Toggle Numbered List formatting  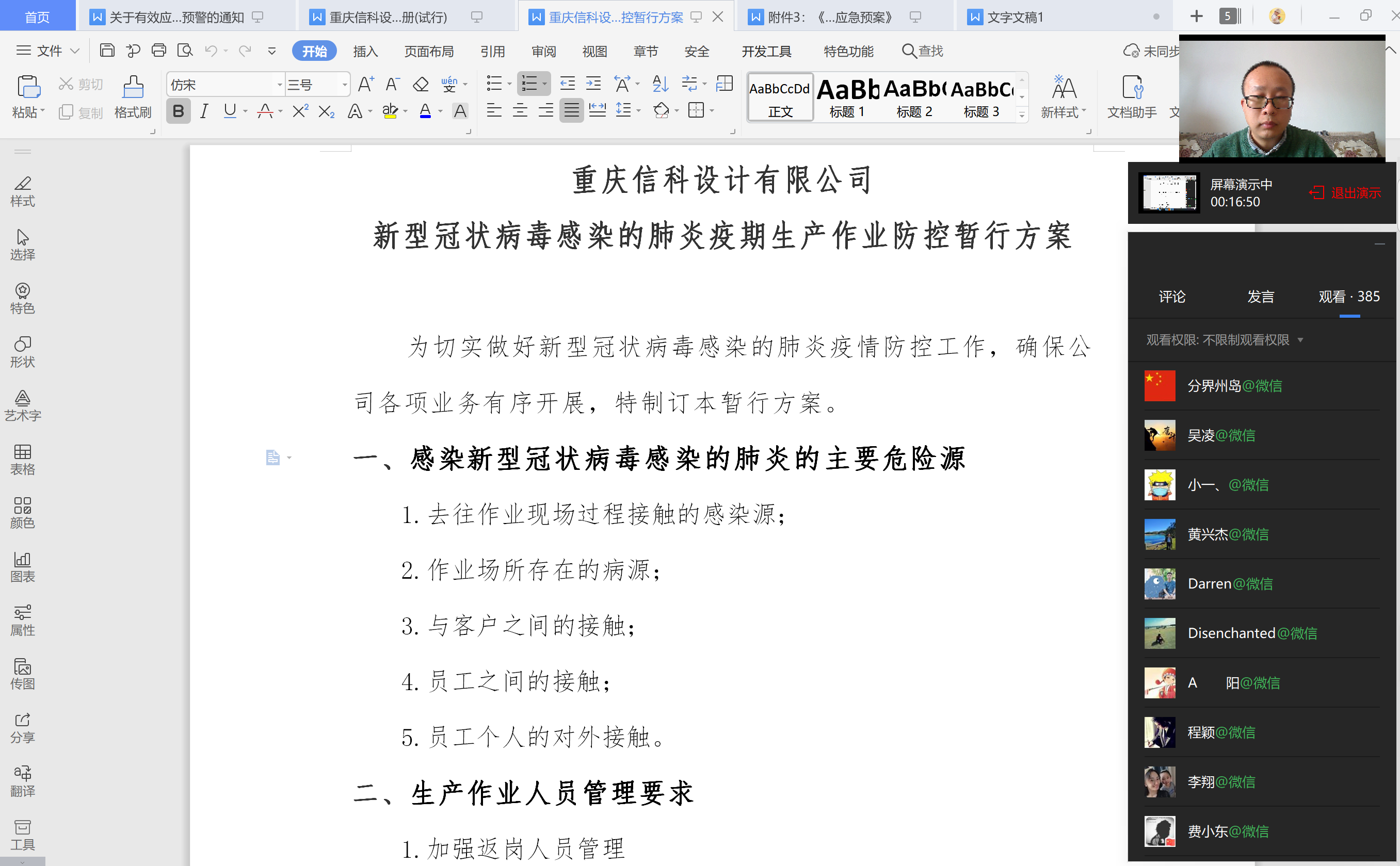[529, 84]
